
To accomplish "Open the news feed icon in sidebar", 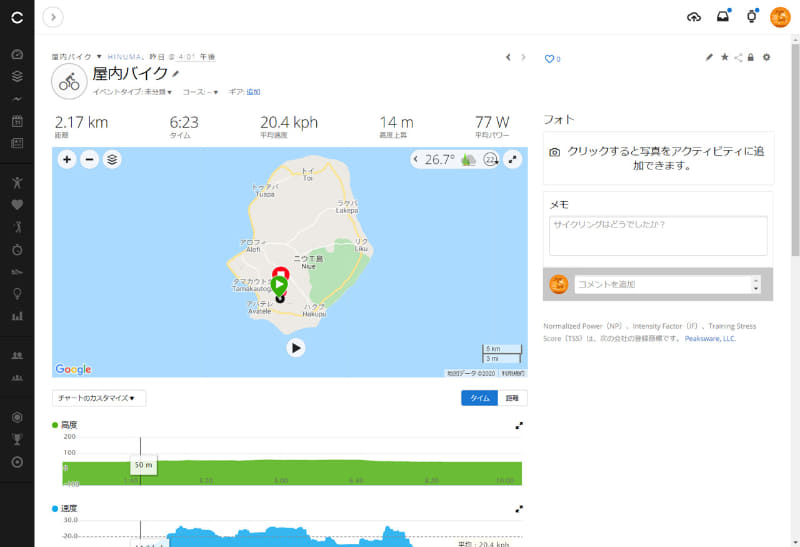I will point(17,143).
